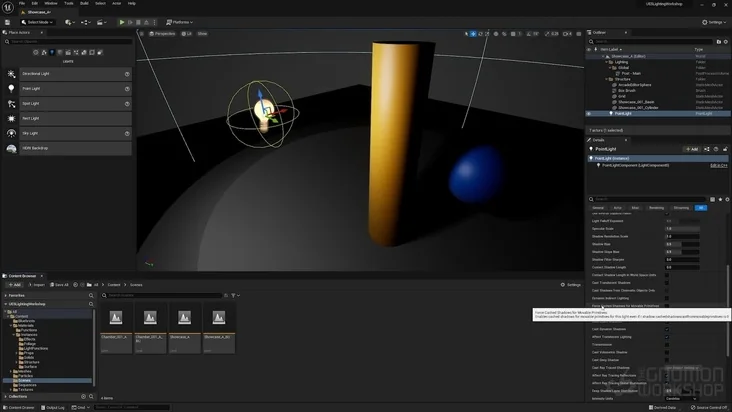The width and height of the screenshot is (732, 412).
Task: Select the Spot Light actor icon
Action: click(x=11, y=104)
